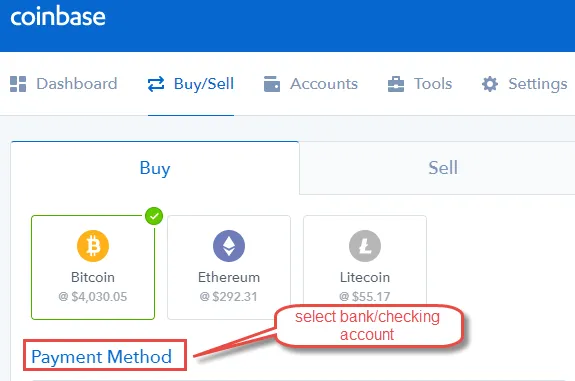Select the Bitcoin label on its card

(x=93, y=277)
